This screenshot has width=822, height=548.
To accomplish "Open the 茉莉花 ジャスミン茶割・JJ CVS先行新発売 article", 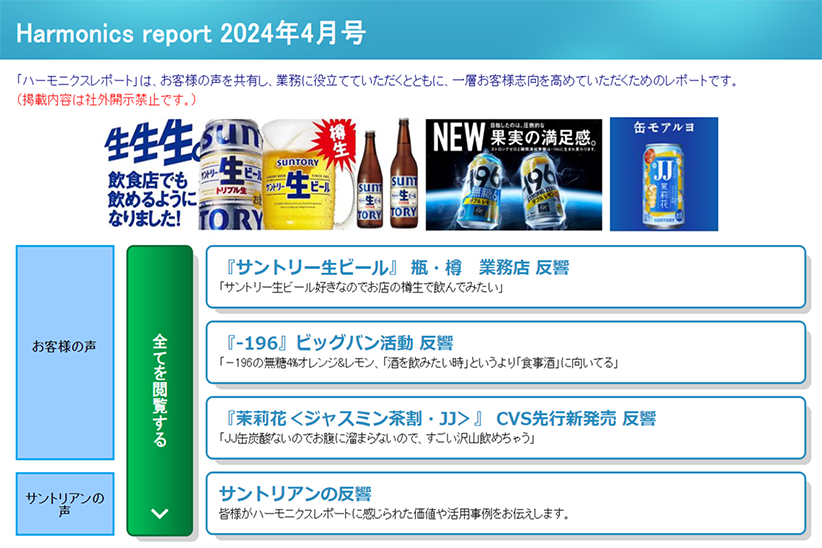I will coord(505,428).
